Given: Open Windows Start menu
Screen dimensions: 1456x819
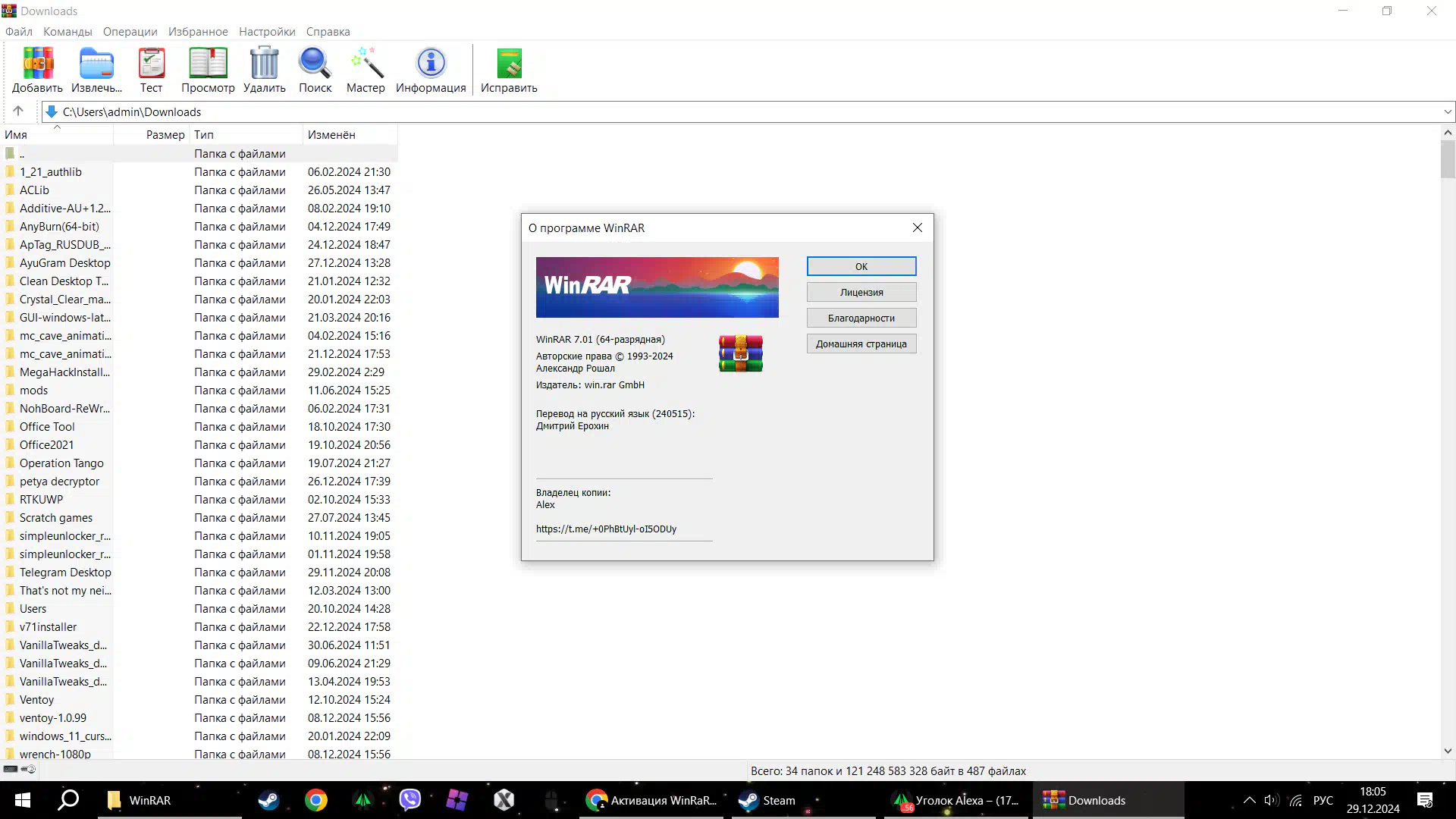Looking at the screenshot, I should 23,800.
